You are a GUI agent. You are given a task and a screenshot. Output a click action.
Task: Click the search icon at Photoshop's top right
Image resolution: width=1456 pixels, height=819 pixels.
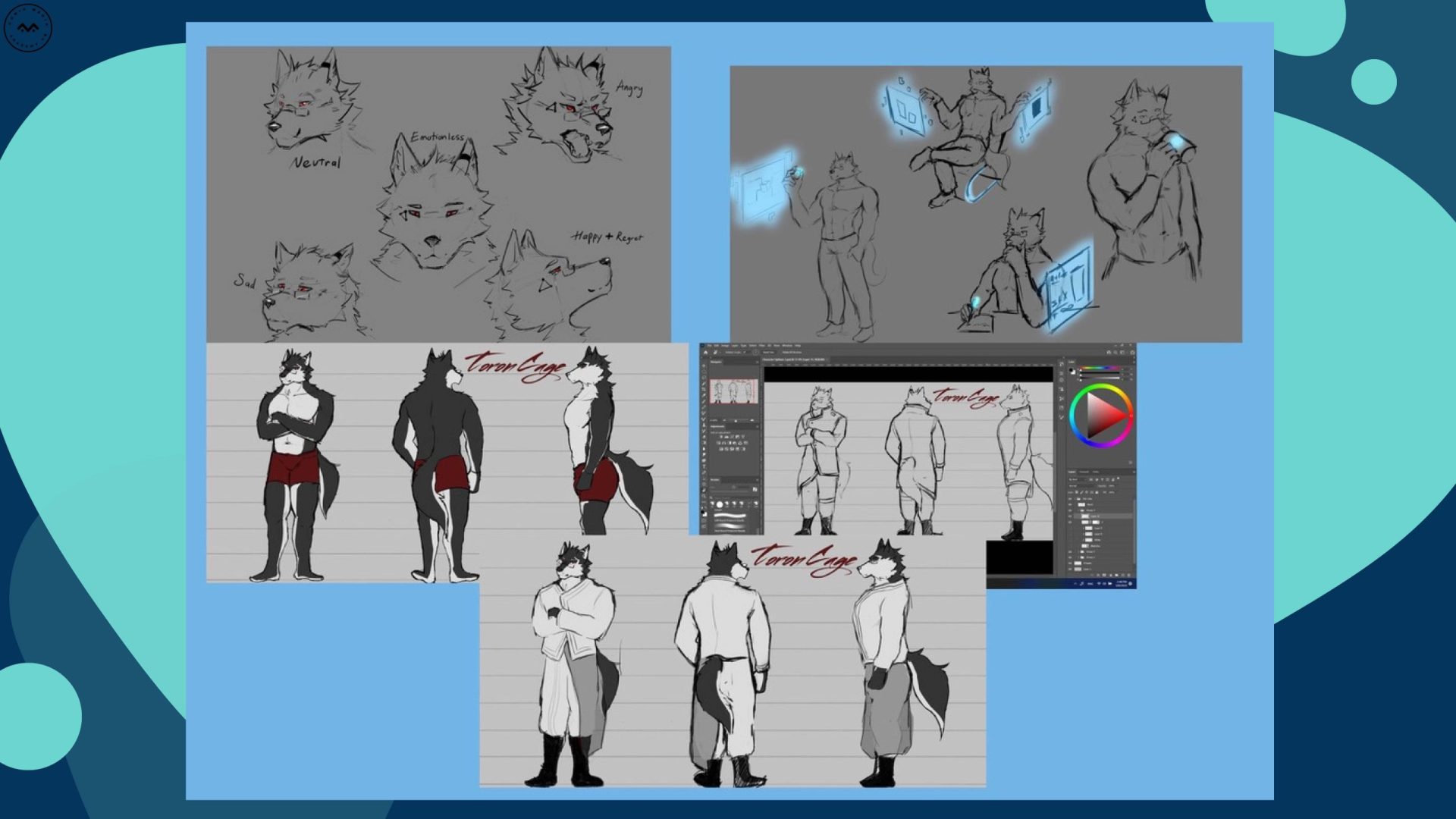click(1116, 353)
